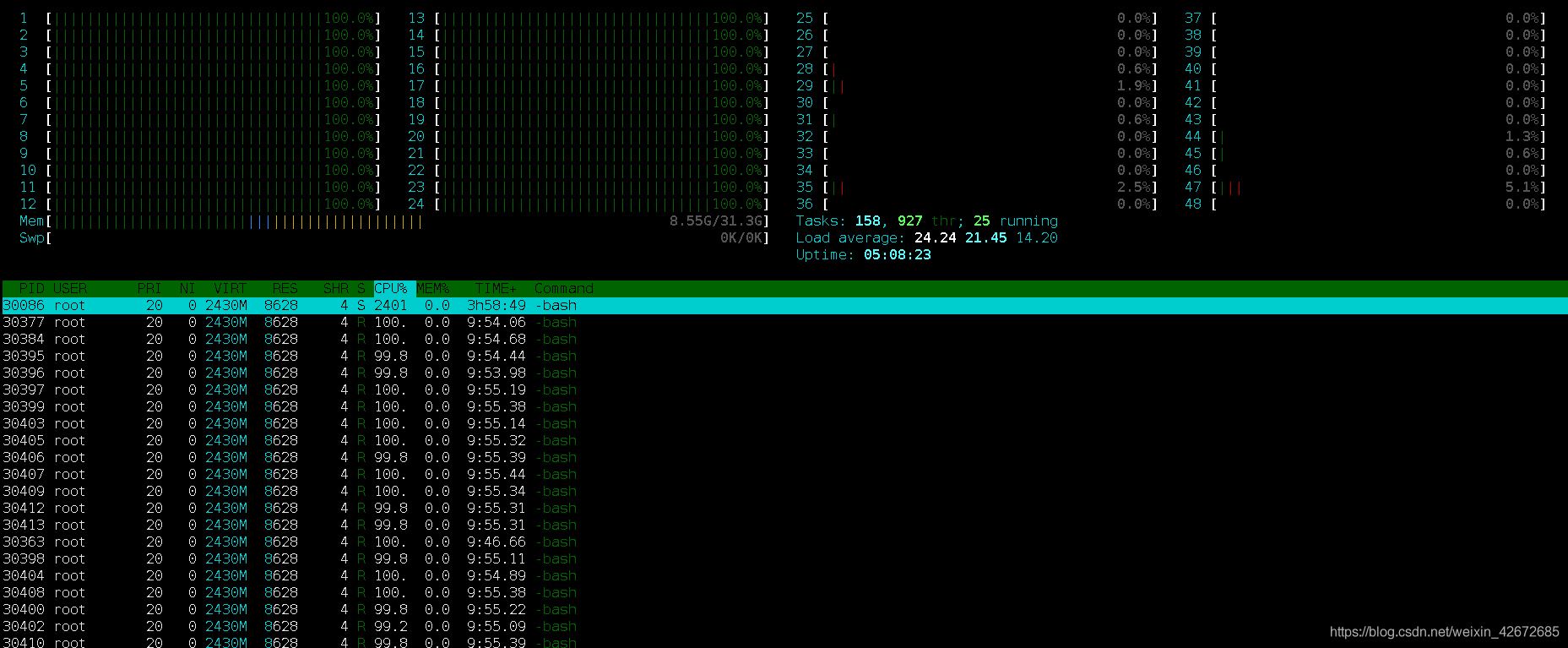Click the CPU 44 meter showing 1.3%
This screenshot has width=1568, height=648.
point(1365,137)
